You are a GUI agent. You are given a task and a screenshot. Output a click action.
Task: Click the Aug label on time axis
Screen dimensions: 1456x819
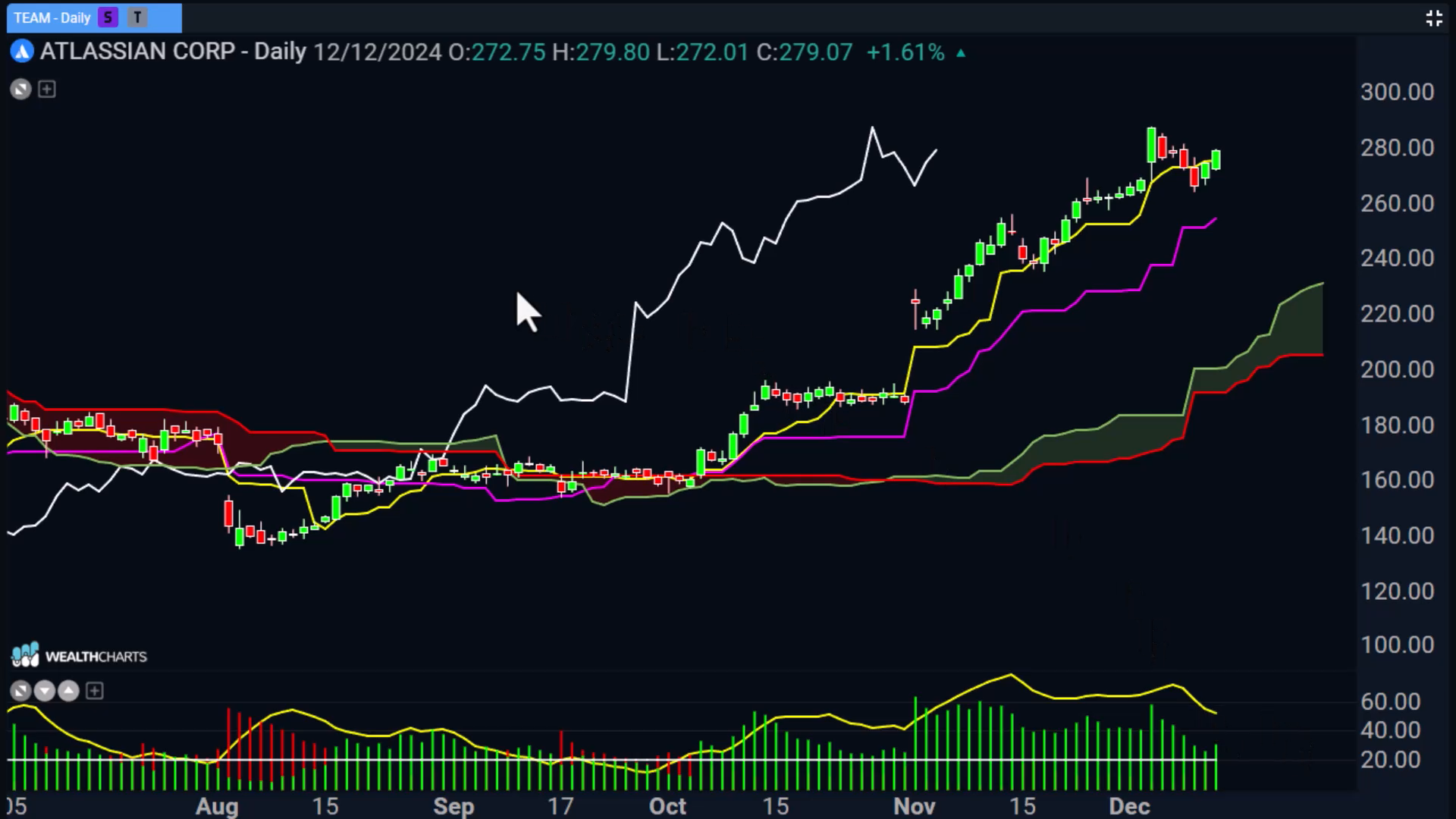pos(217,806)
